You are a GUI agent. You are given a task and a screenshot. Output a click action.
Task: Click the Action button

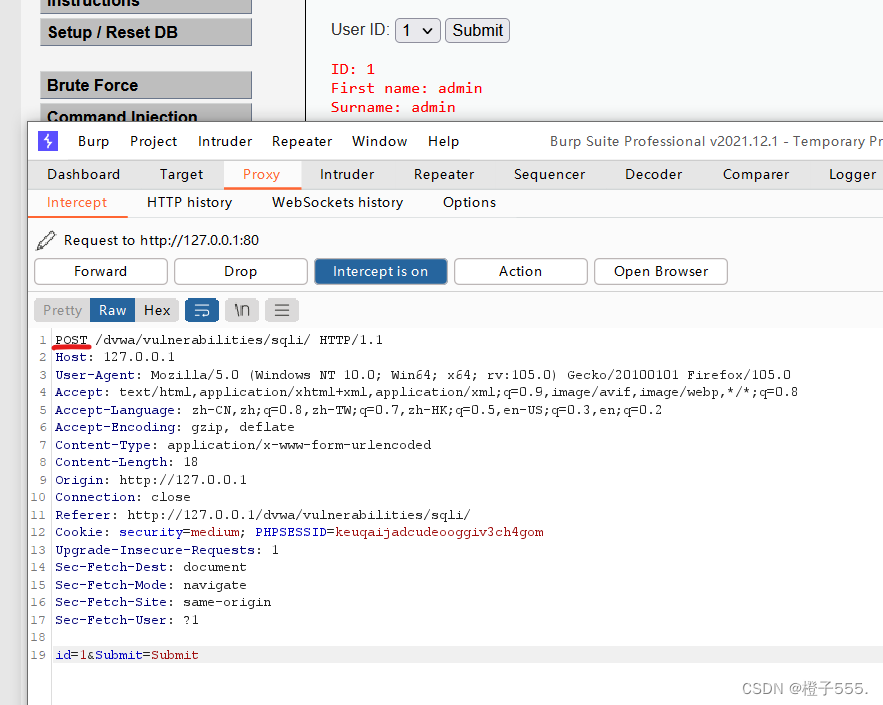pos(520,271)
